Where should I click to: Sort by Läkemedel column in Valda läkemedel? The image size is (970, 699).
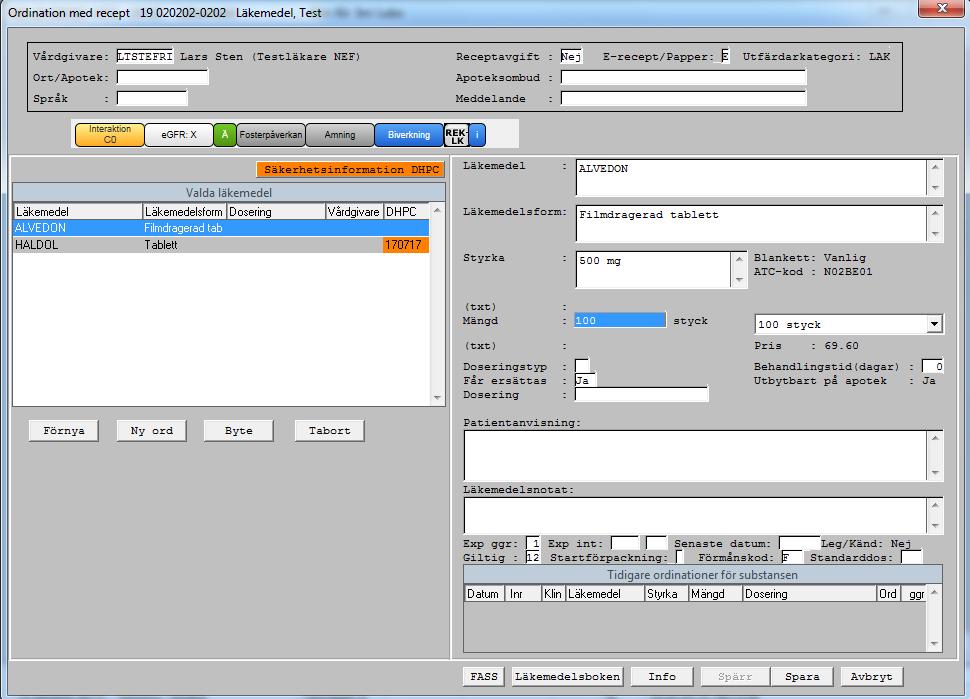pos(78,212)
